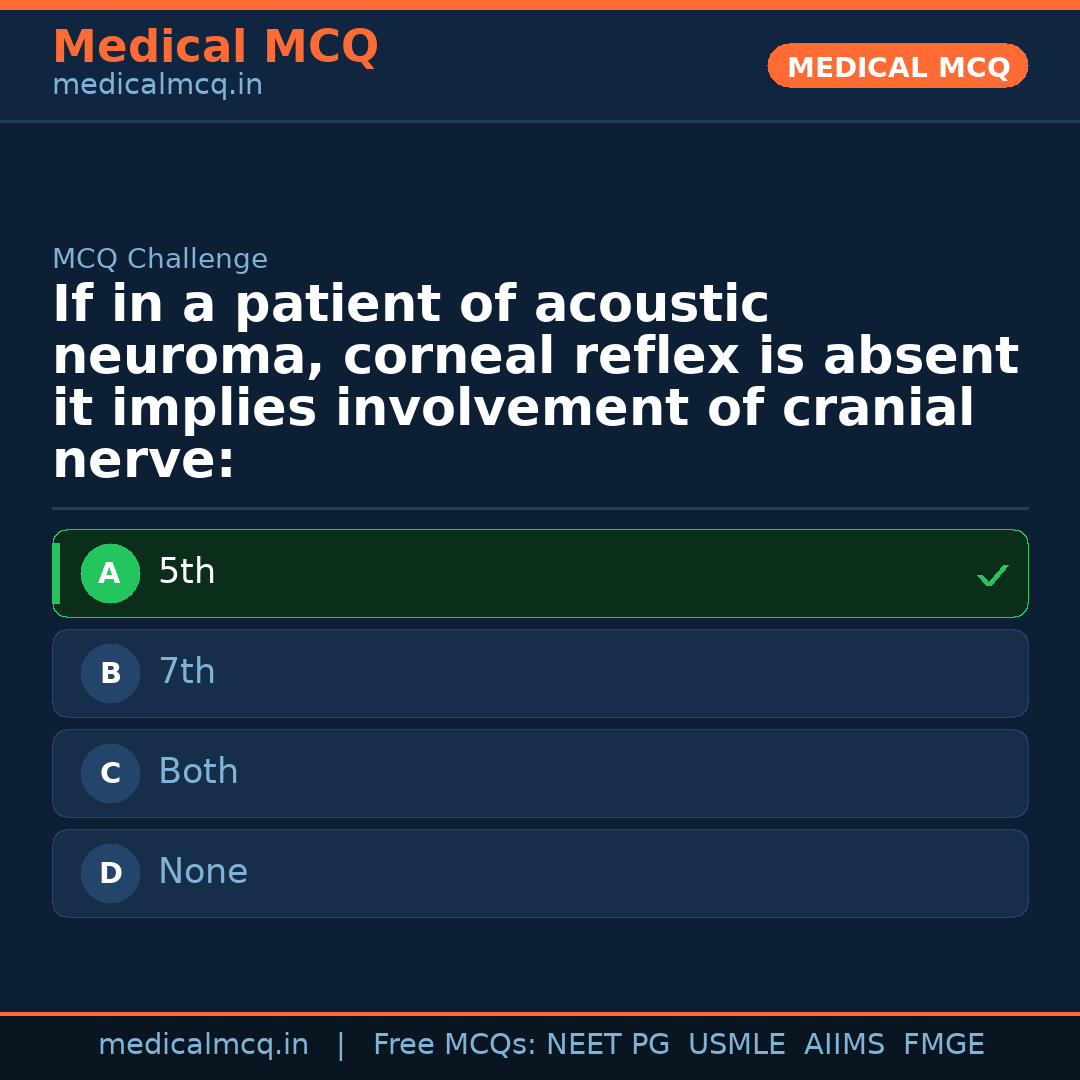Select answer option C, Both
Image resolution: width=1080 pixels, height=1080 pixels.
pyautogui.click(x=540, y=773)
